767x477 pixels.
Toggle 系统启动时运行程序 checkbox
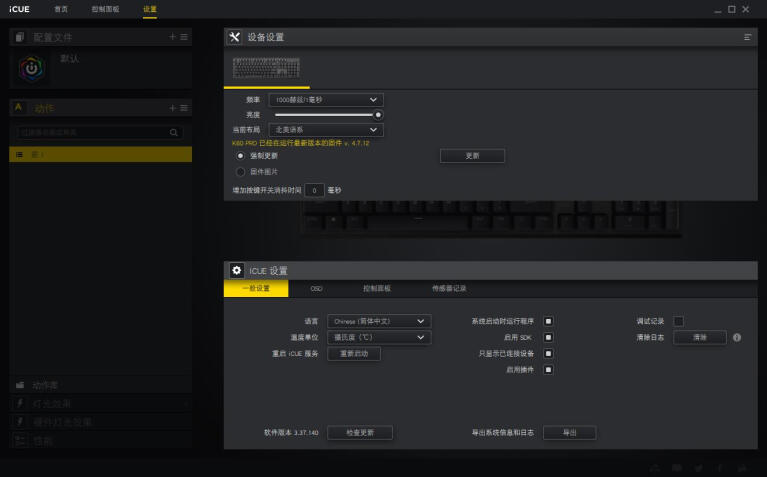548,321
